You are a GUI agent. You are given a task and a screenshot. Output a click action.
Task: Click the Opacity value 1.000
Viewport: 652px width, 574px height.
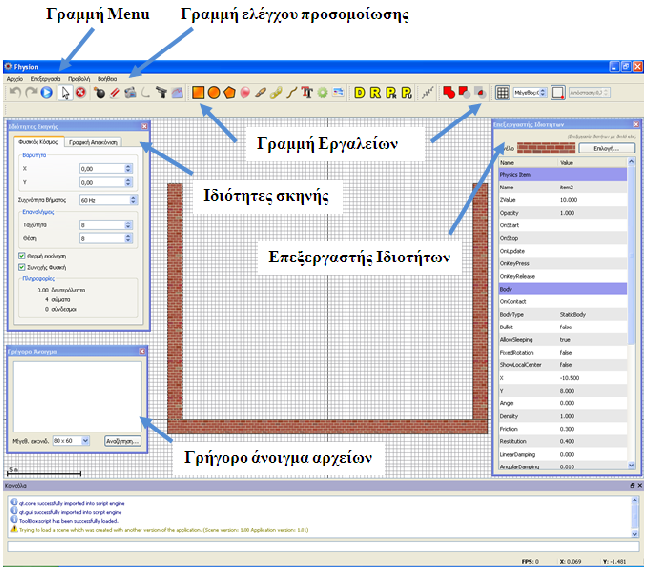[x=567, y=213]
